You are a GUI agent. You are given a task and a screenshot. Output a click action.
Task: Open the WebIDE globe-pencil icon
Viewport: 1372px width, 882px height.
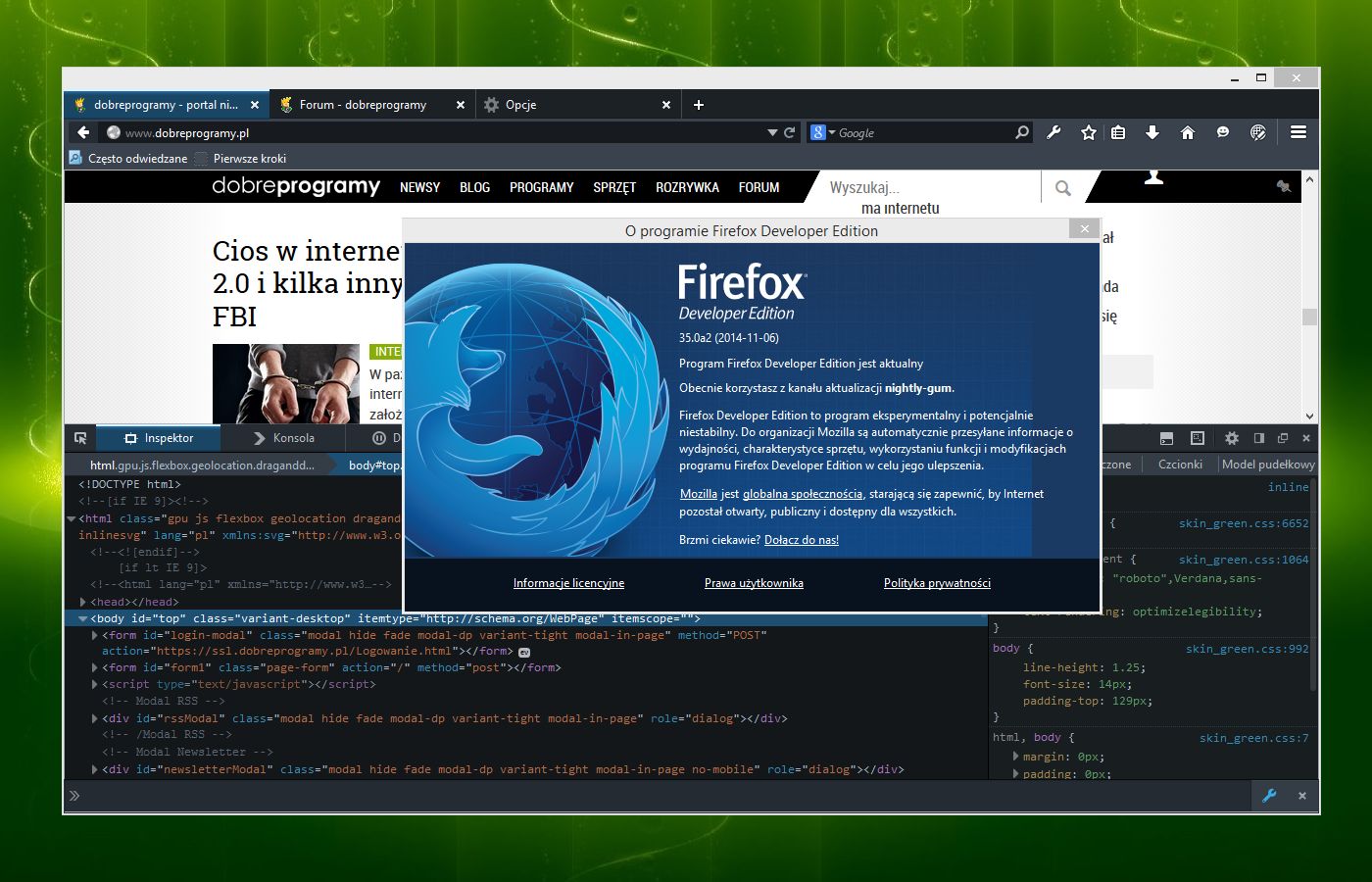pyautogui.click(x=1258, y=132)
